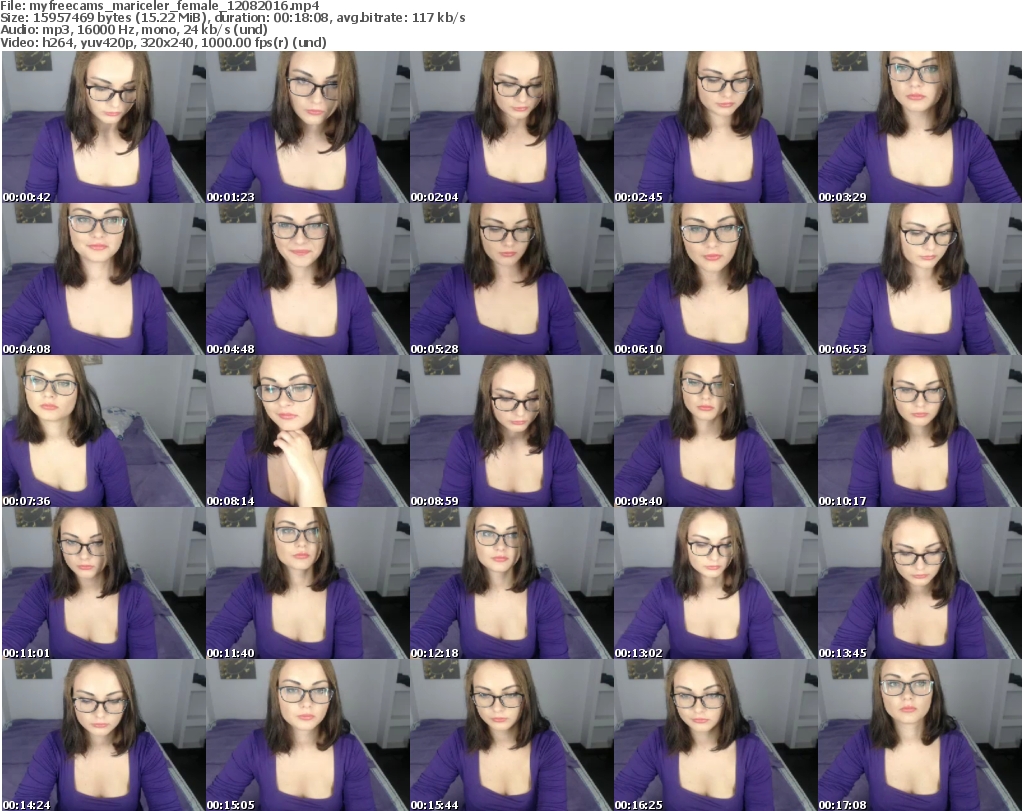Select the thumbnail timestamped 00:02:04
Viewport: 1024px width, 811px height.
coord(511,127)
